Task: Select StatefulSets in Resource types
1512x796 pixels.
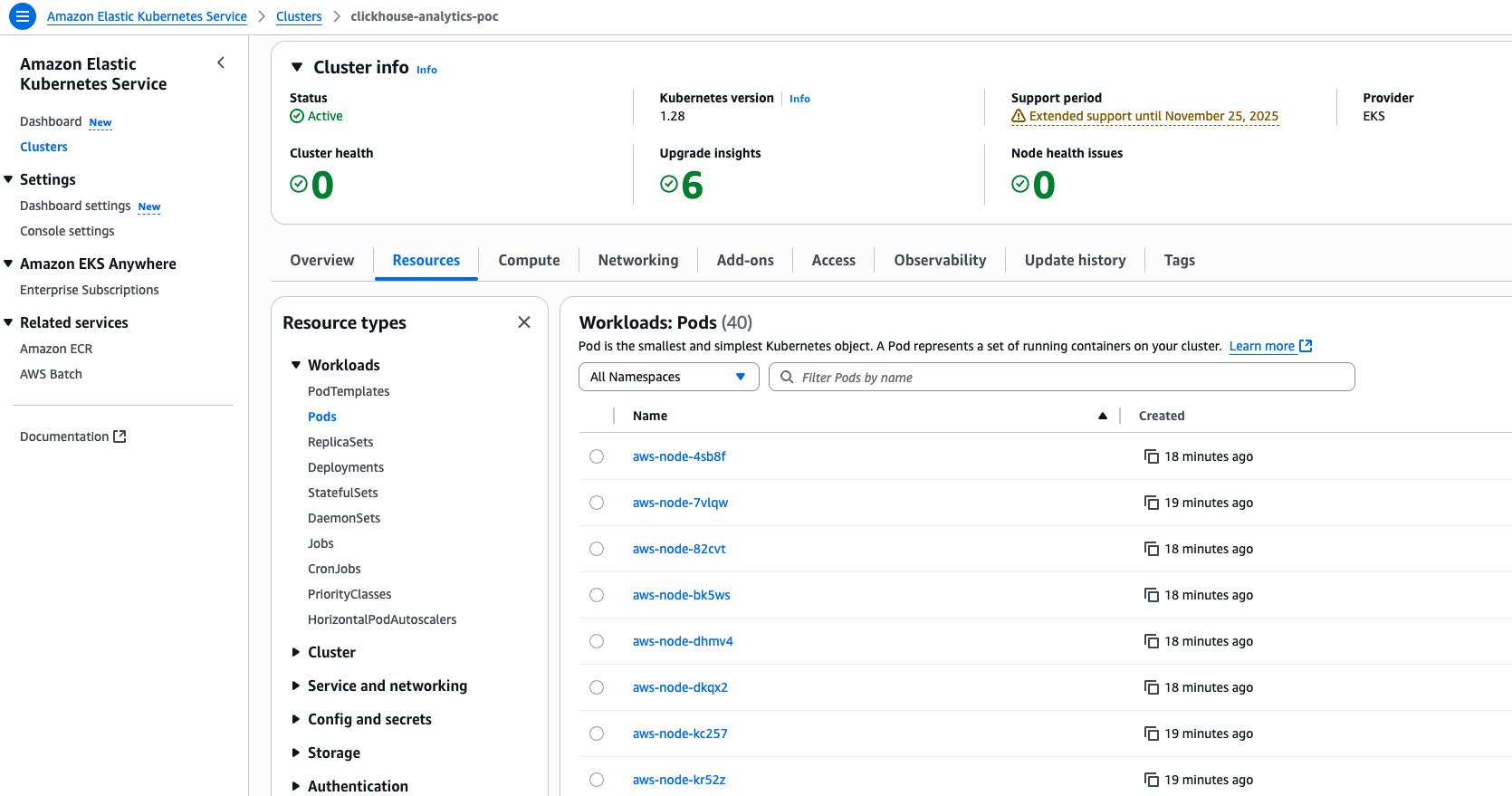Action: pyautogui.click(x=343, y=493)
